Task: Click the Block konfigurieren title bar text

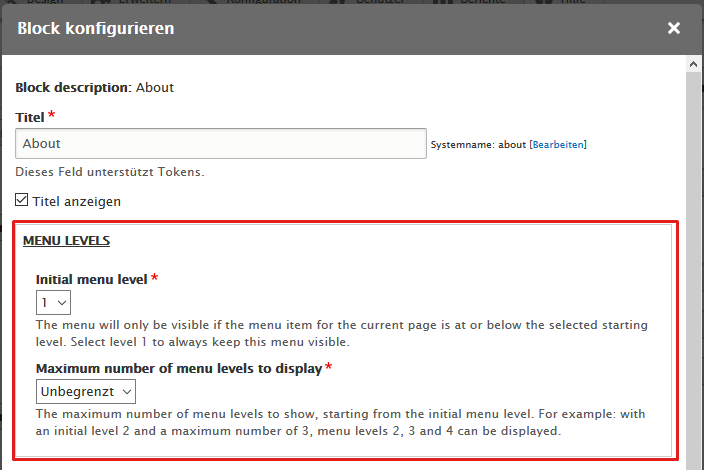Action: click(96, 29)
